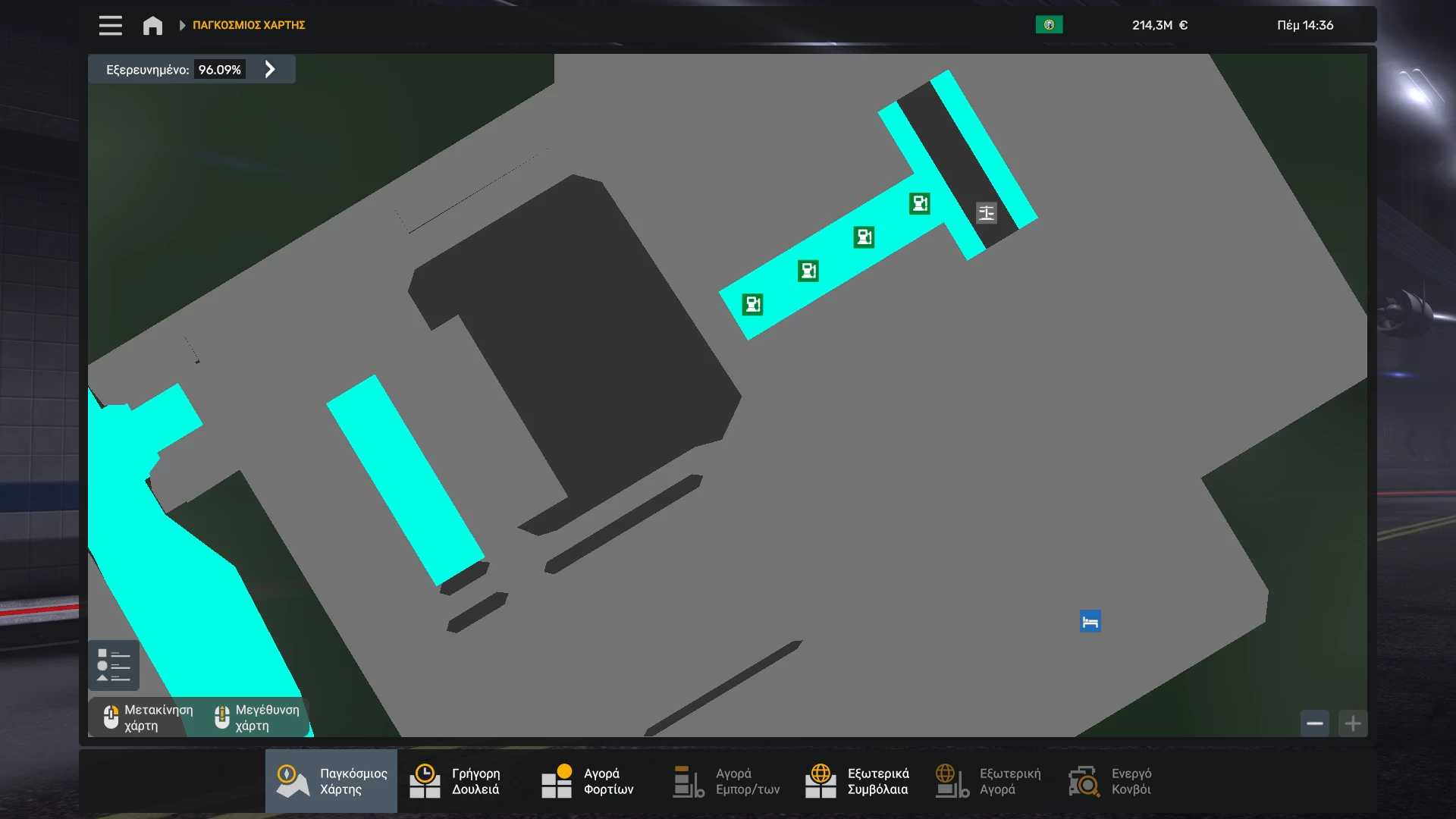Click the Εξωτερική Αγορά tab
Viewport: 1456px width, 819px height.
(x=989, y=781)
